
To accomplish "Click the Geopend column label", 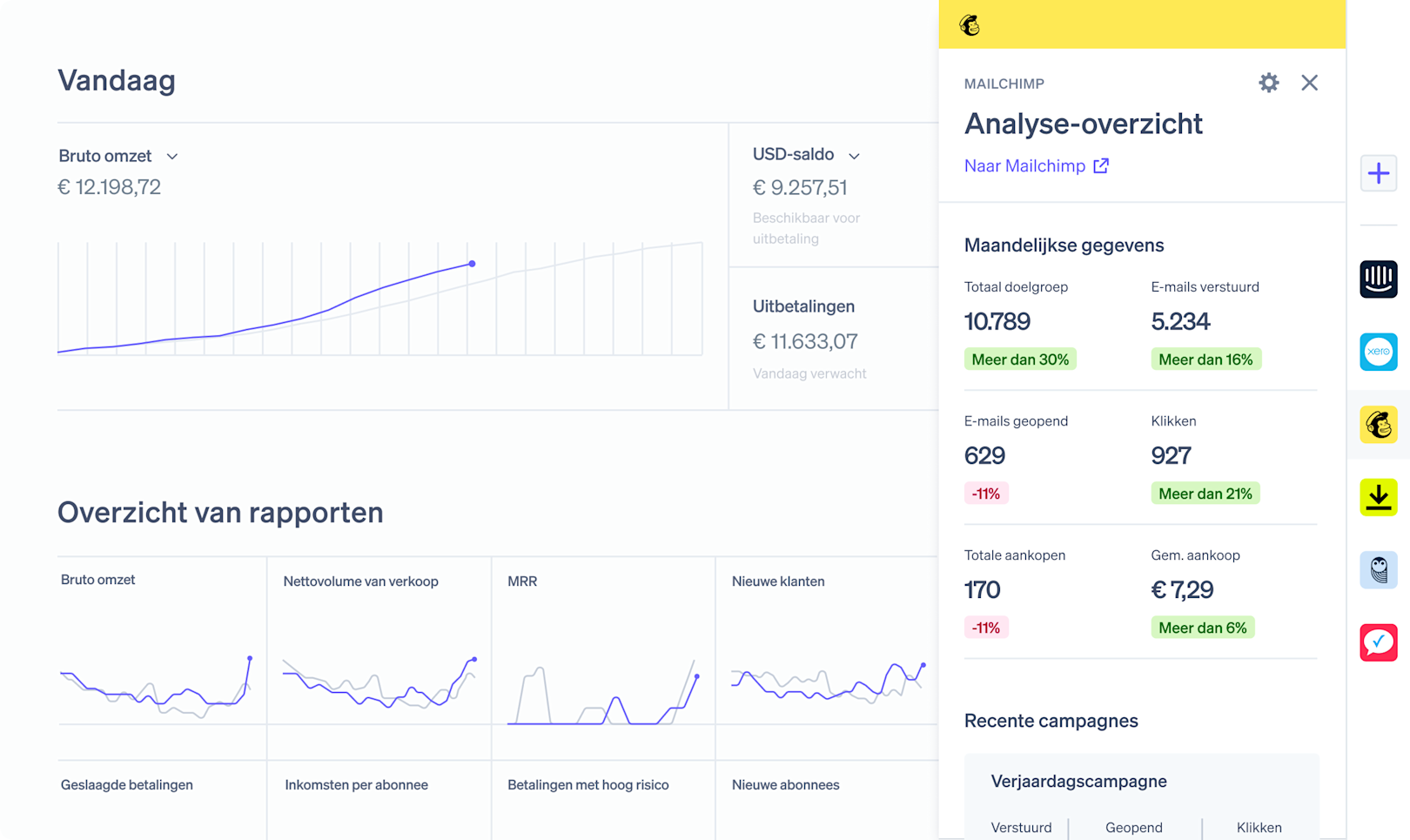I will [1134, 828].
